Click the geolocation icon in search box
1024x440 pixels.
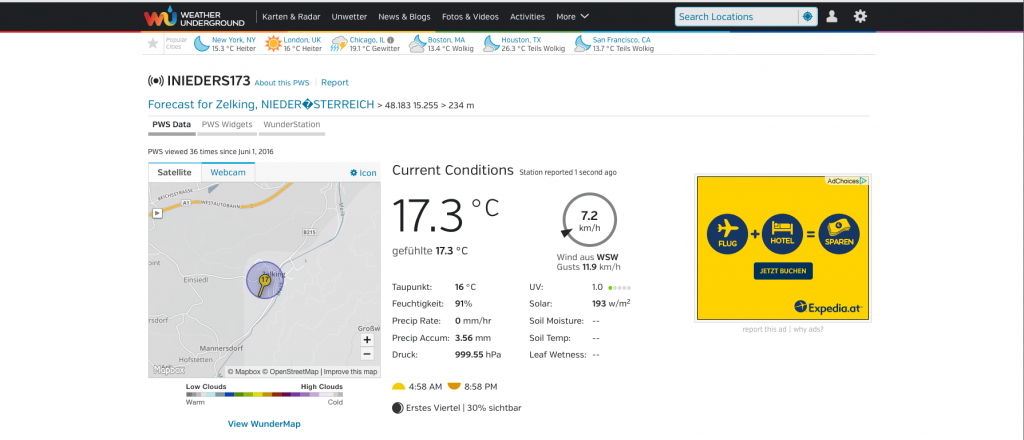[806, 17]
